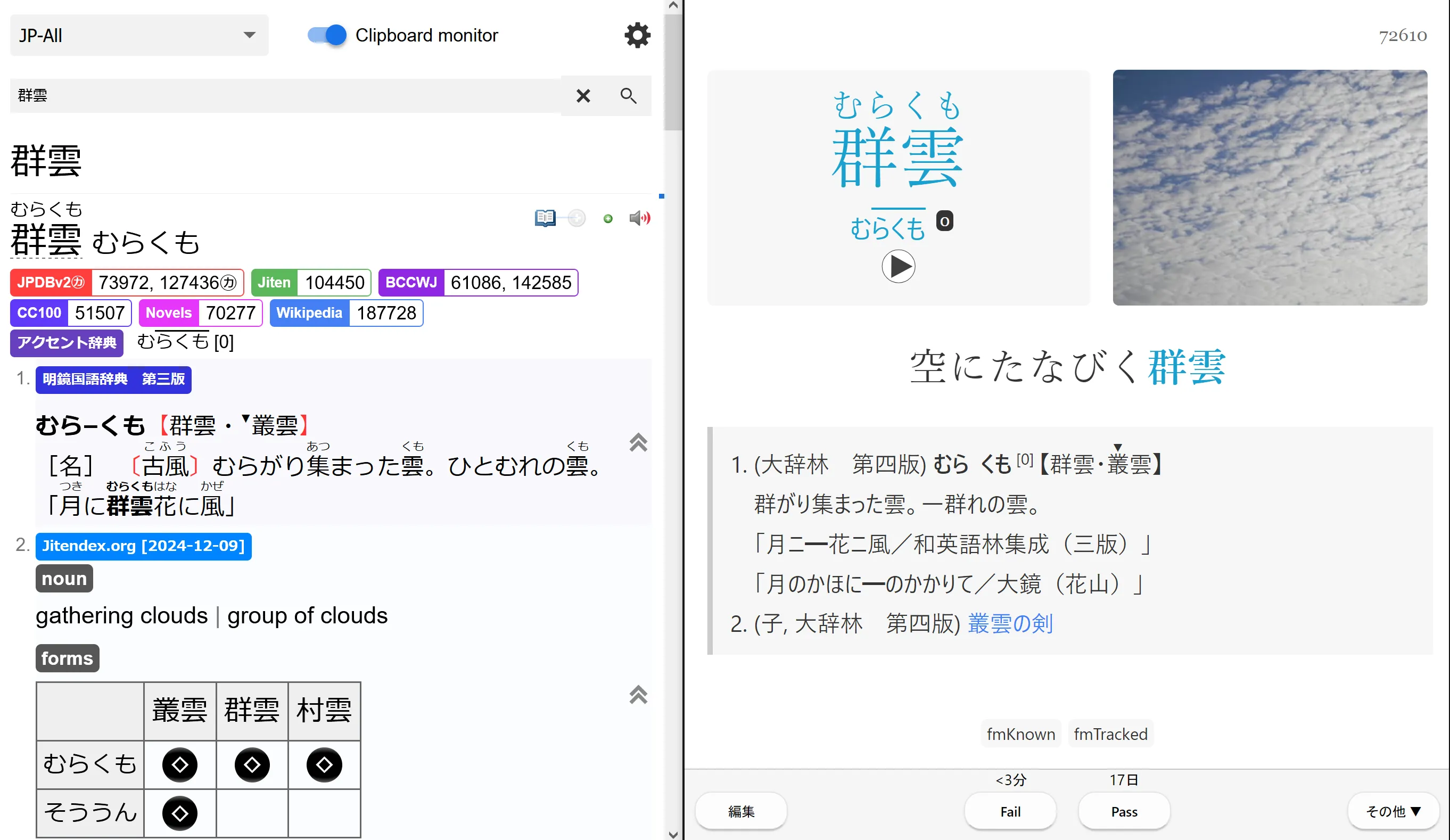Open settings with the gear icon
This screenshot has width=1450, height=840.
tap(637, 35)
